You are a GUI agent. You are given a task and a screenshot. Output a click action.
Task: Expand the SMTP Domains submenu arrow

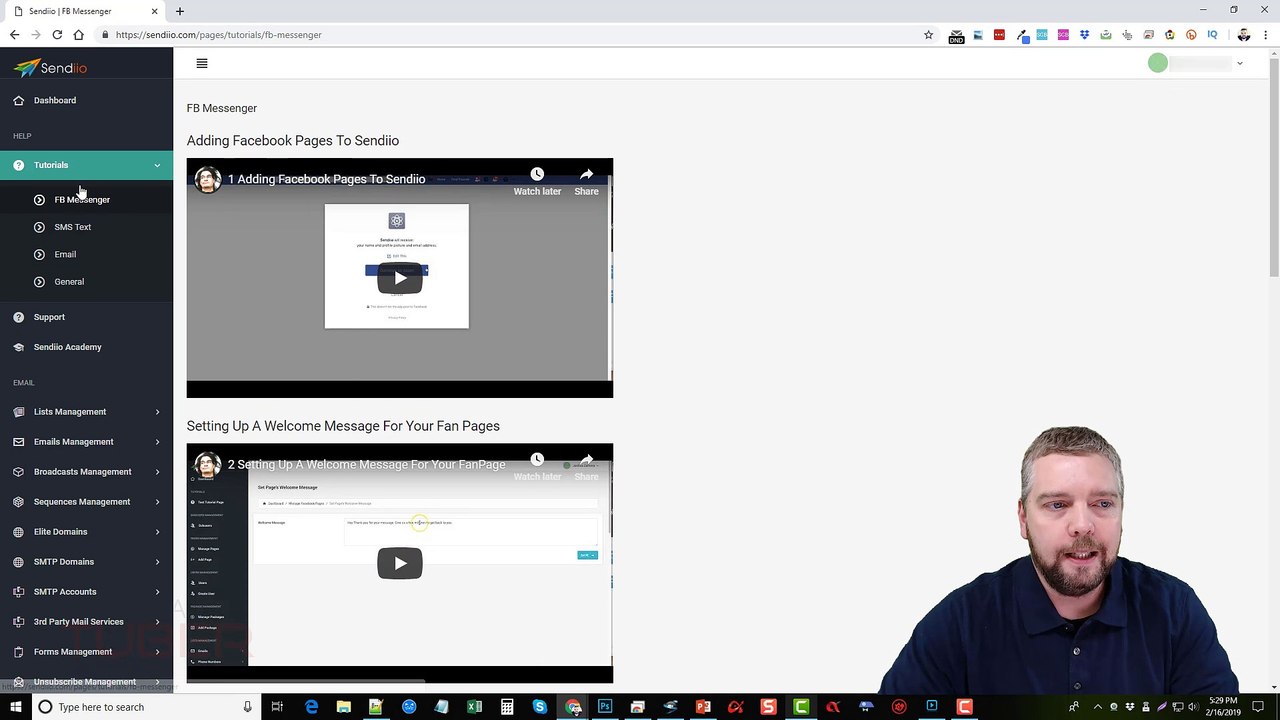pyautogui.click(x=157, y=562)
